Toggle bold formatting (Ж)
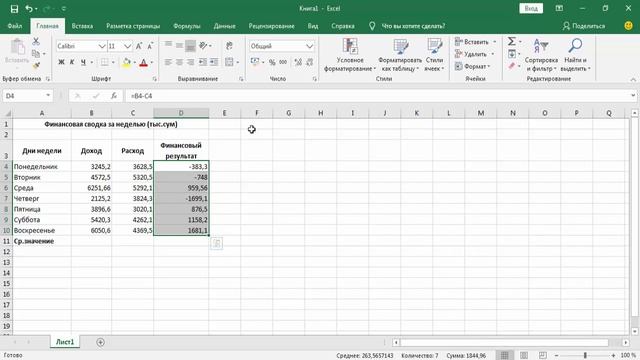The image size is (640, 360). pos(61,62)
